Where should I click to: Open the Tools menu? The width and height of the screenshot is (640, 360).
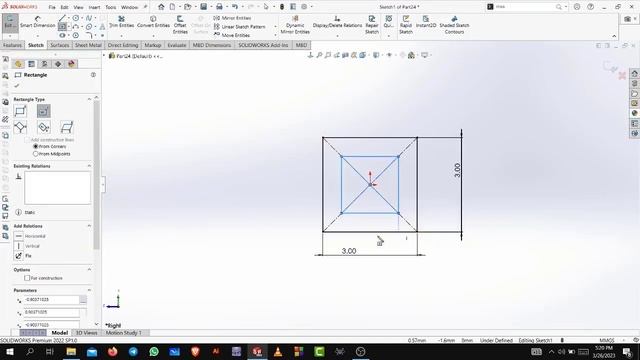click(111, 7)
